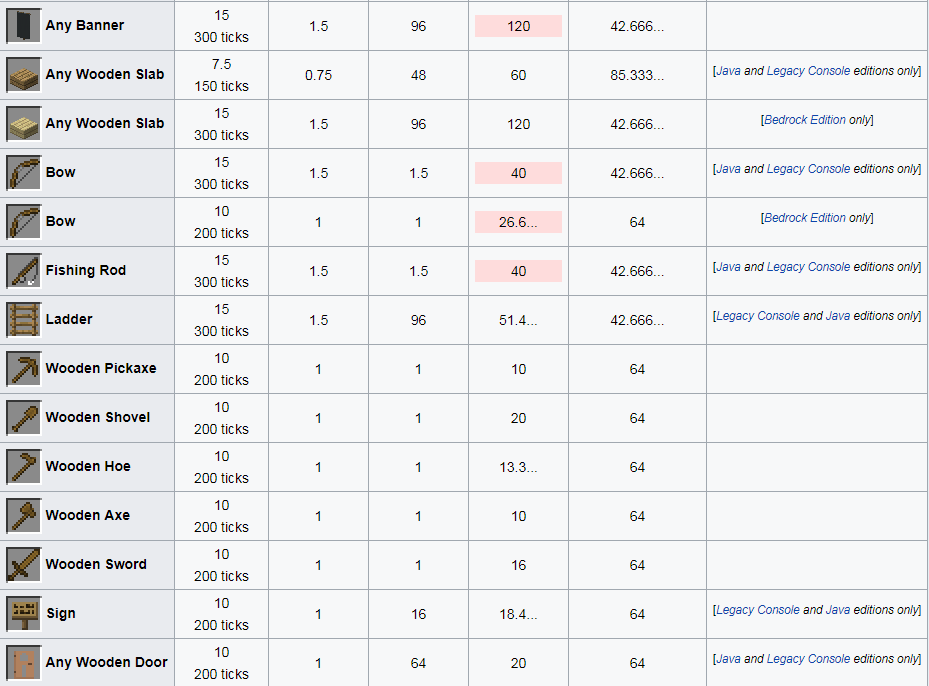Click the Bow icon in the Bedrock row
This screenshot has height=686, width=929.
[x=23, y=221]
